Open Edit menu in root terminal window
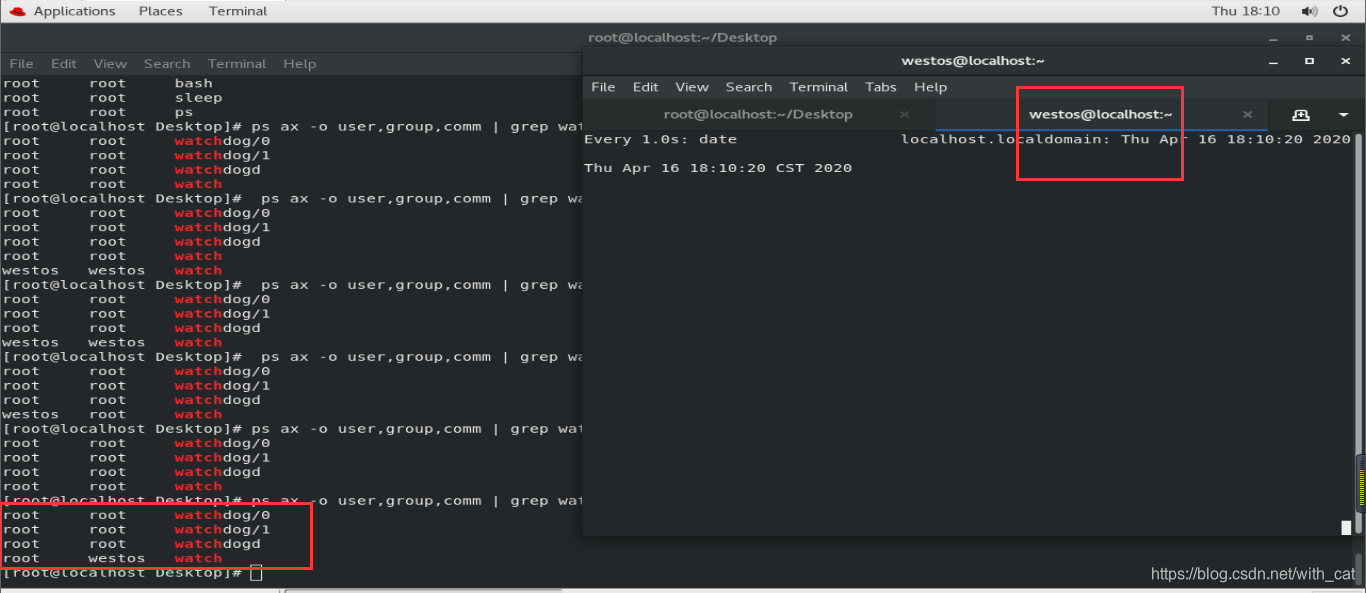The width and height of the screenshot is (1366, 593). pyautogui.click(x=64, y=63)
